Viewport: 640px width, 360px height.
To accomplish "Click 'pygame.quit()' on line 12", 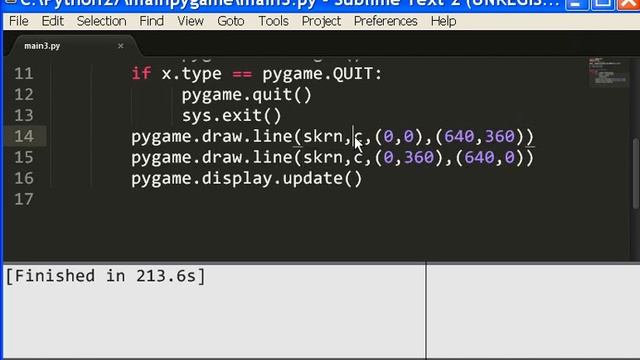I will tap(247, 95).
